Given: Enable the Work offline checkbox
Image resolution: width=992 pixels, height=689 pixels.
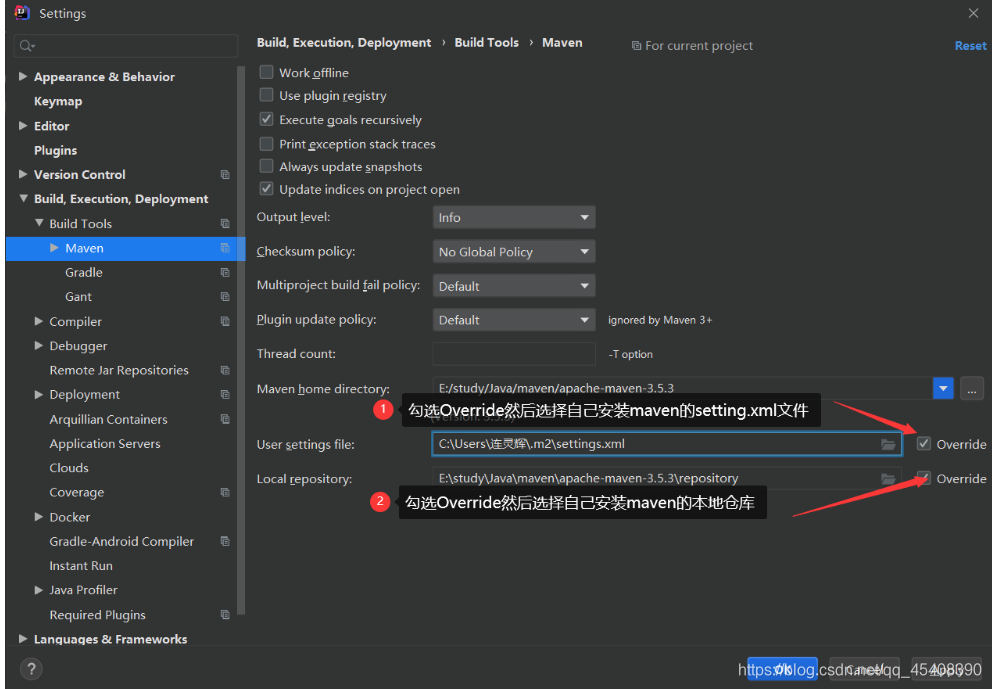Looking at the screenshot, I should pyautogui.click(x=266, y=72).
